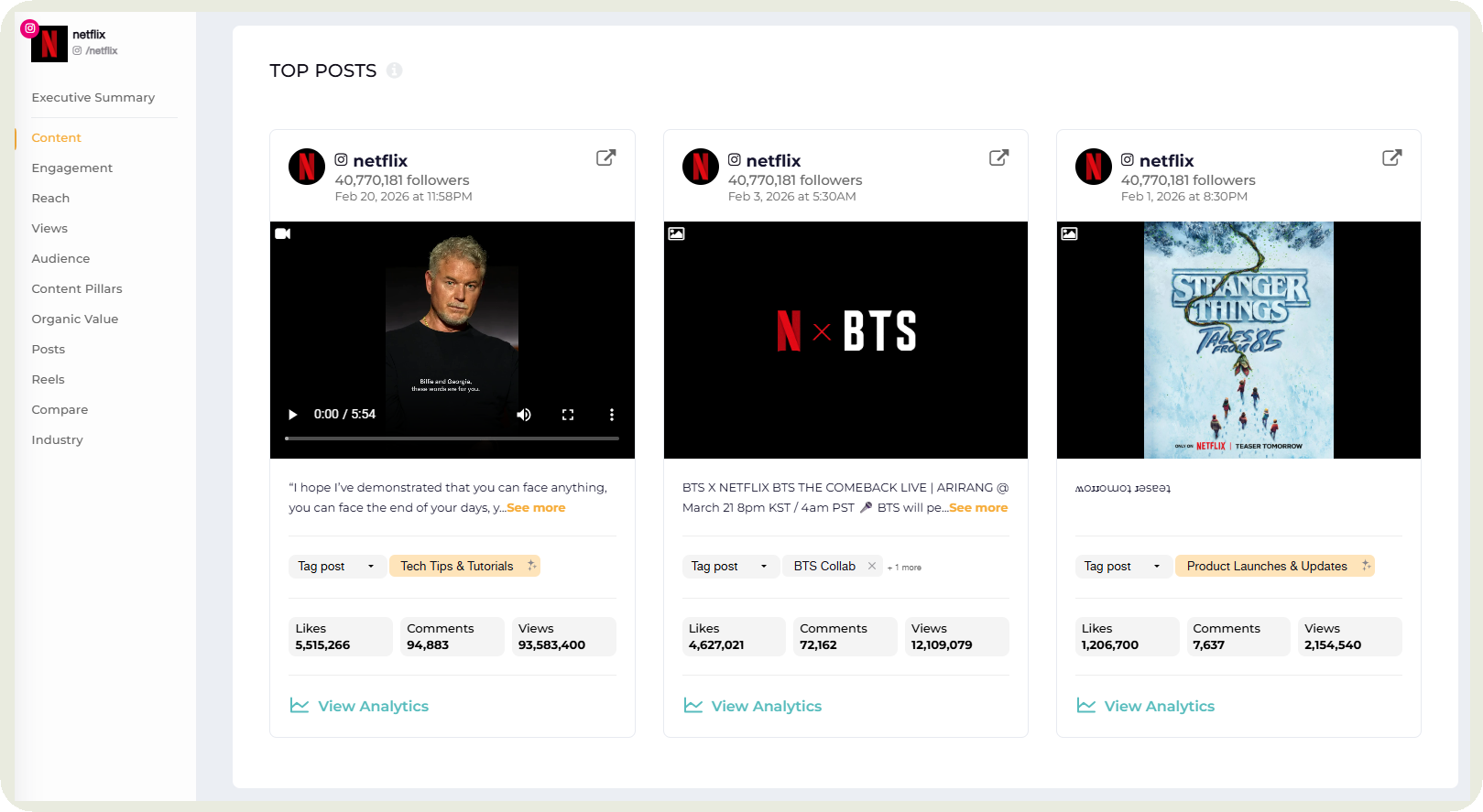Go to Executive Summary section
The width and height of the screenshot is (1483, 812).
tap(93, 98)
